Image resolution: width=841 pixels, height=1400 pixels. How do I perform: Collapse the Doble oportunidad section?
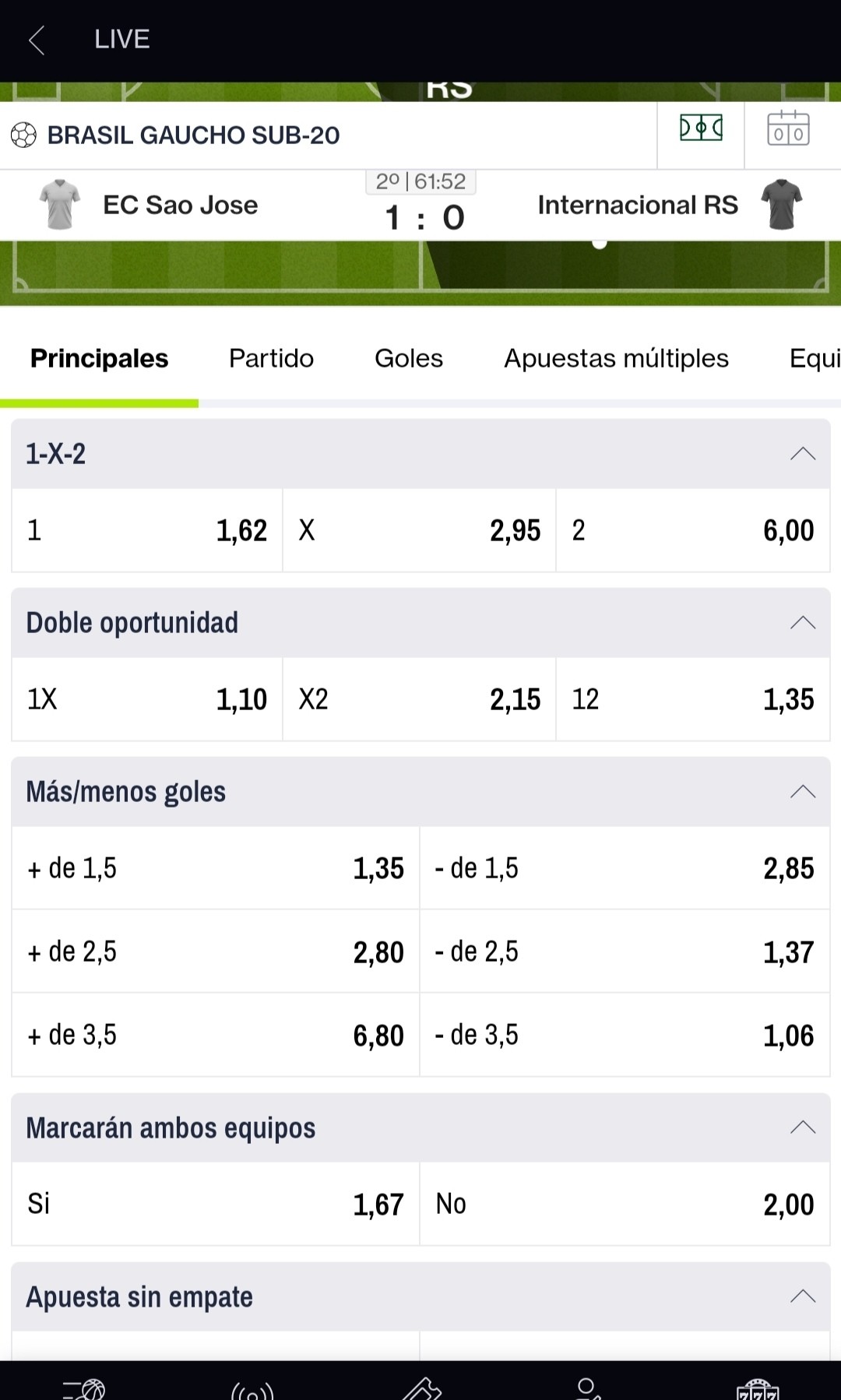[803, 623]
